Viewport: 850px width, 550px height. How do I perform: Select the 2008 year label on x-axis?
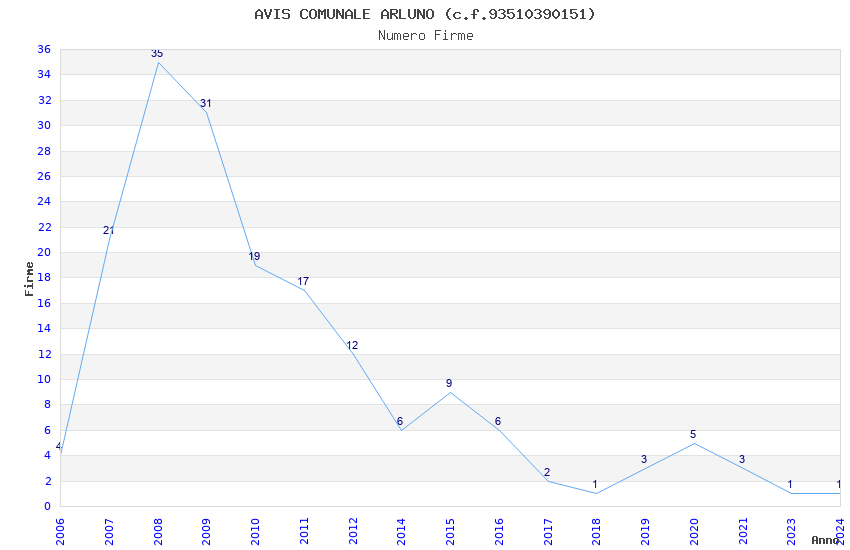(157, 531)
